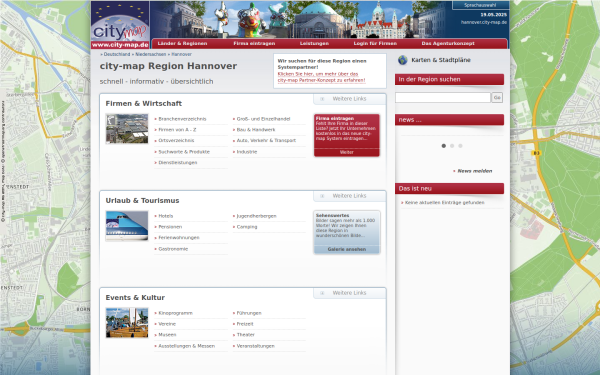Open the Leistungen menu
The height and width of the screenshot is (375, 600).
pos(314,44)
